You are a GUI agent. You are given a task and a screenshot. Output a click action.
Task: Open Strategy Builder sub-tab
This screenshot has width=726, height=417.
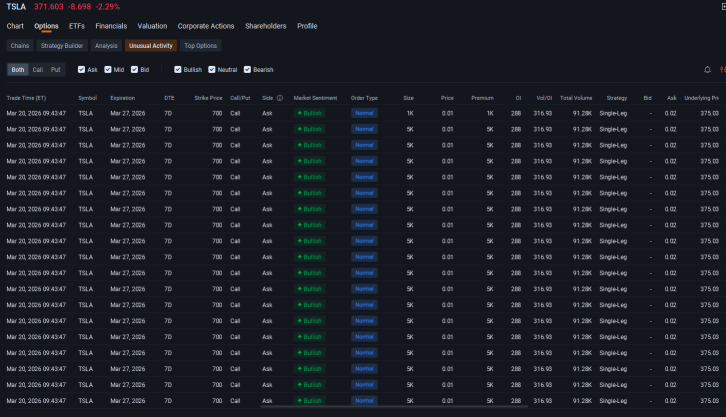click(62, 45)
